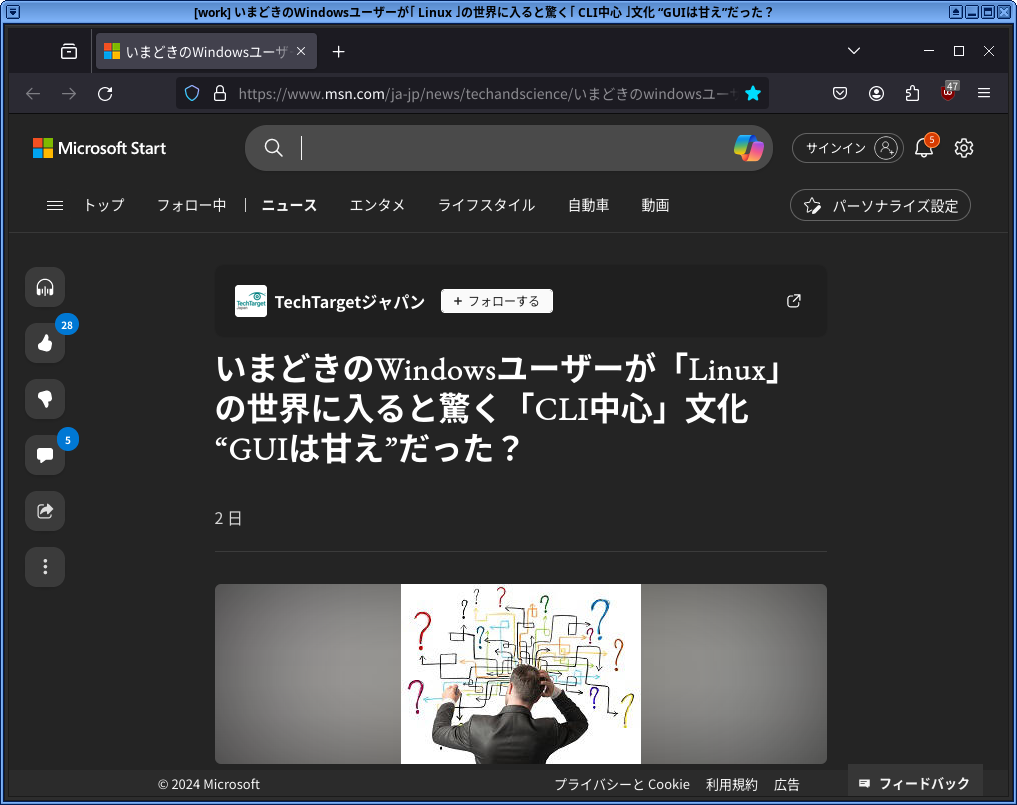This screenshot has height=805, width=1017.
Task: Click the share article icon
Action: [44, 511]
